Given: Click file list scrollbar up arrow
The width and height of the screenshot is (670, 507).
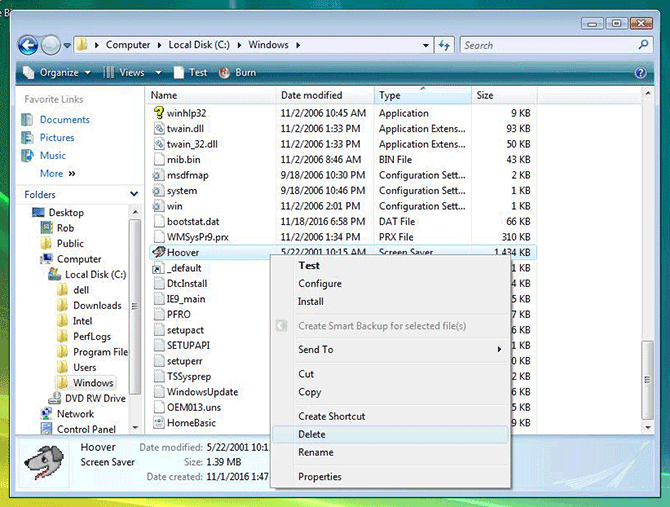Looking at the screenshot, I should point(648,93).
